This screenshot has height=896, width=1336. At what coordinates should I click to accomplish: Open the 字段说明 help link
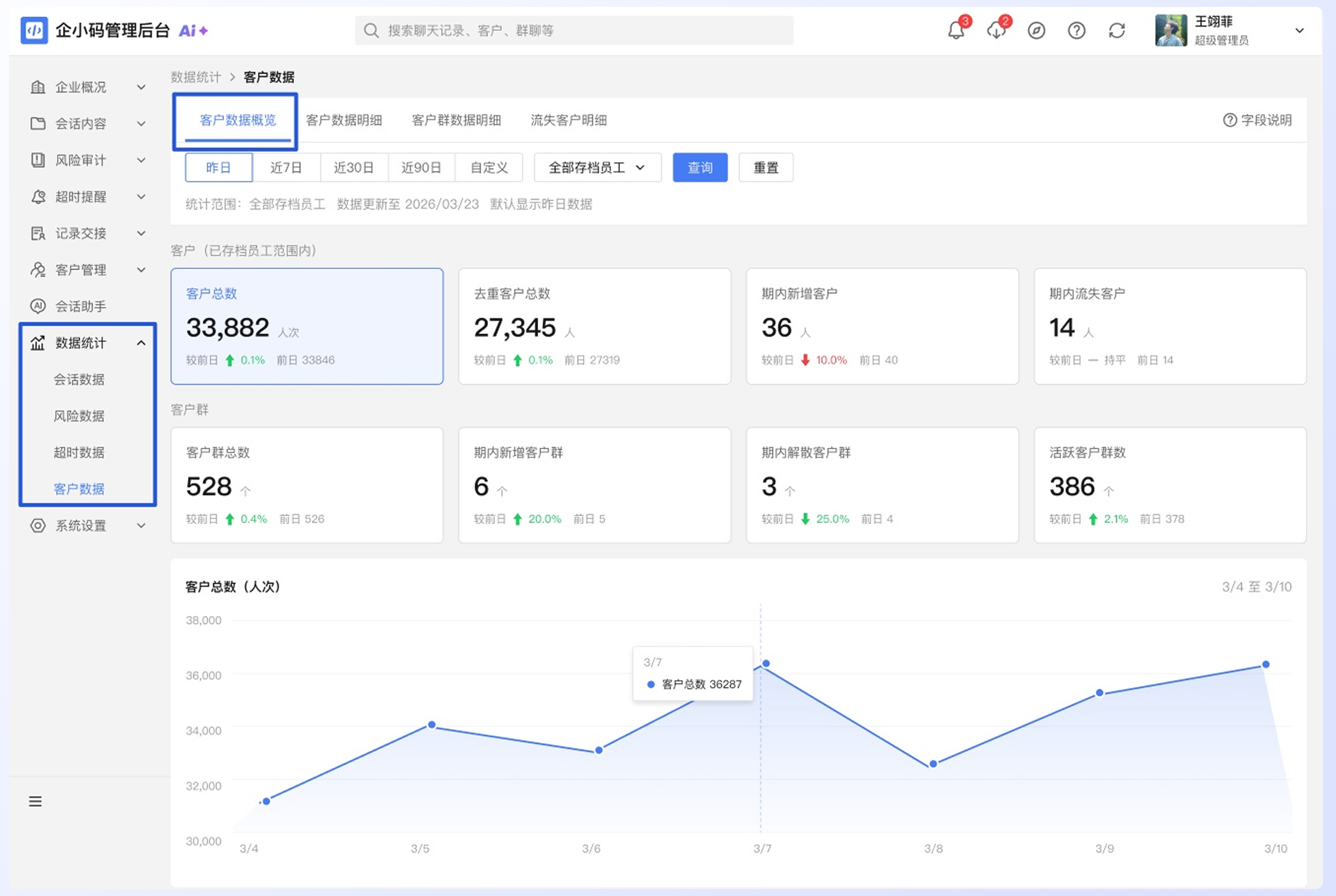(1257, 120)
